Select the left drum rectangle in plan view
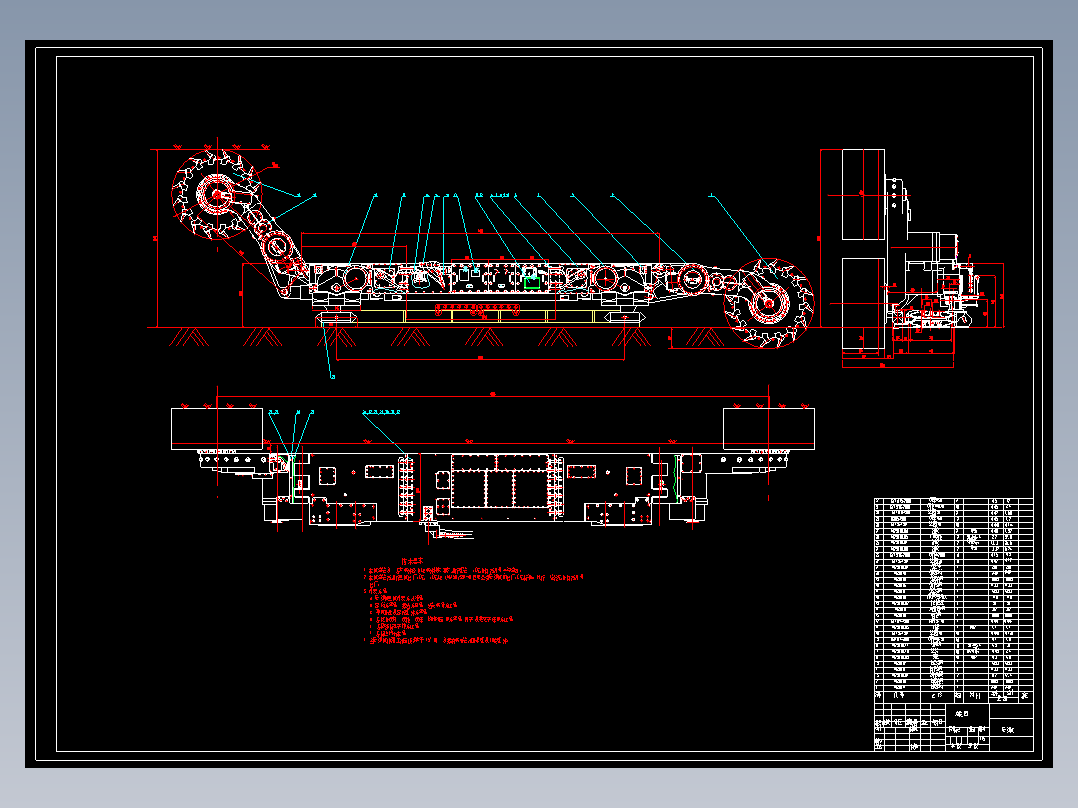Viewport: 1078px width, 808px height. 217,428
